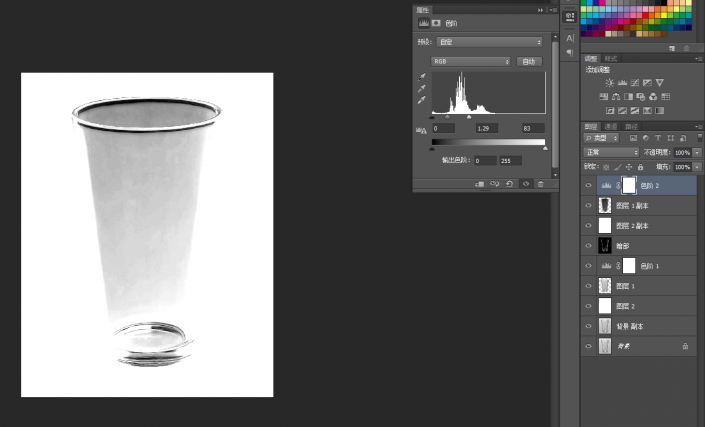705x427 pixels.
Task: Add a Channel Mixer adjustment
Action: pyautogui.click(x=653, y=97)
